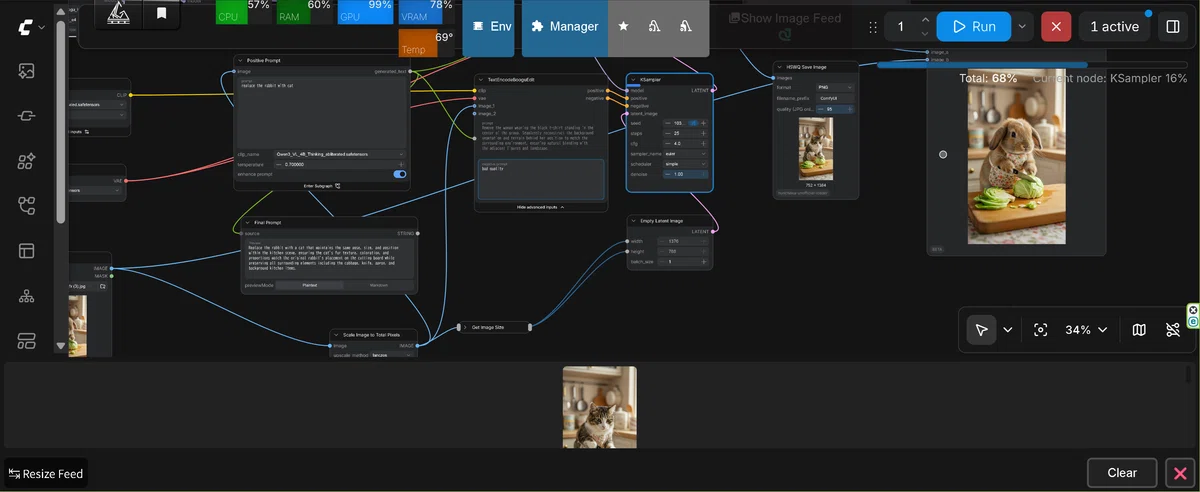The height and width of the screenshot is (492, 1200).
Task: Open the Run button options dropdown
Action: 1022,27
